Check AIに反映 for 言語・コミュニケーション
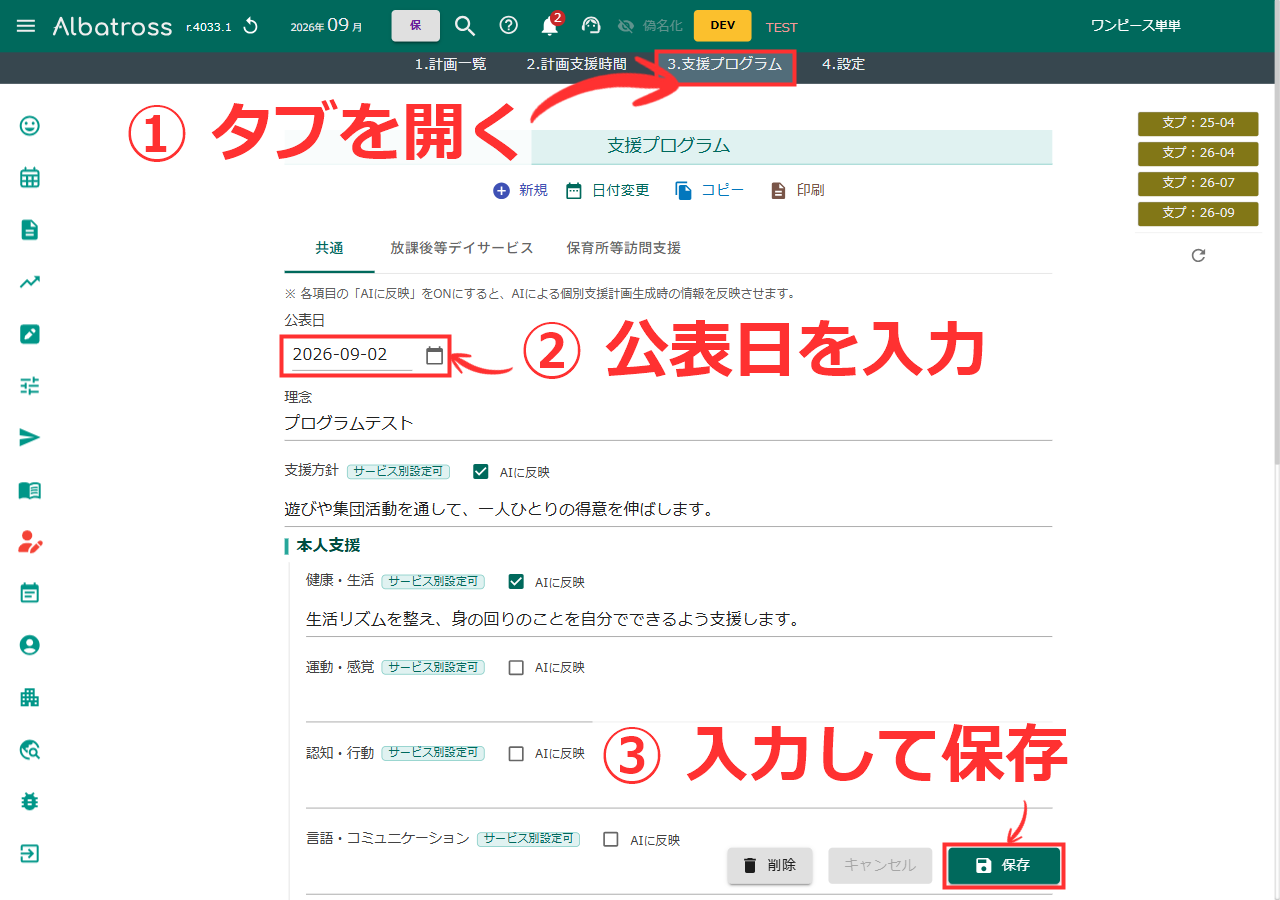The image size is (1280, 900). click(611, 840)
